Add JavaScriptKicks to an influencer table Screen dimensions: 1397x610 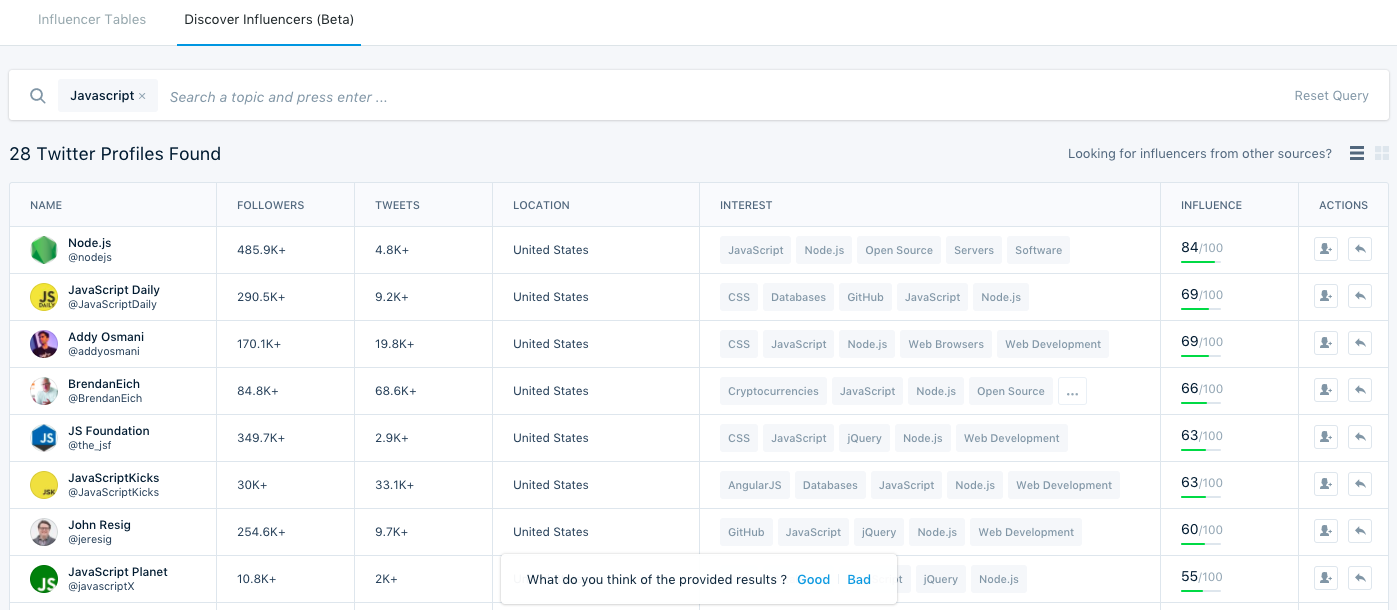[1326, 484]
